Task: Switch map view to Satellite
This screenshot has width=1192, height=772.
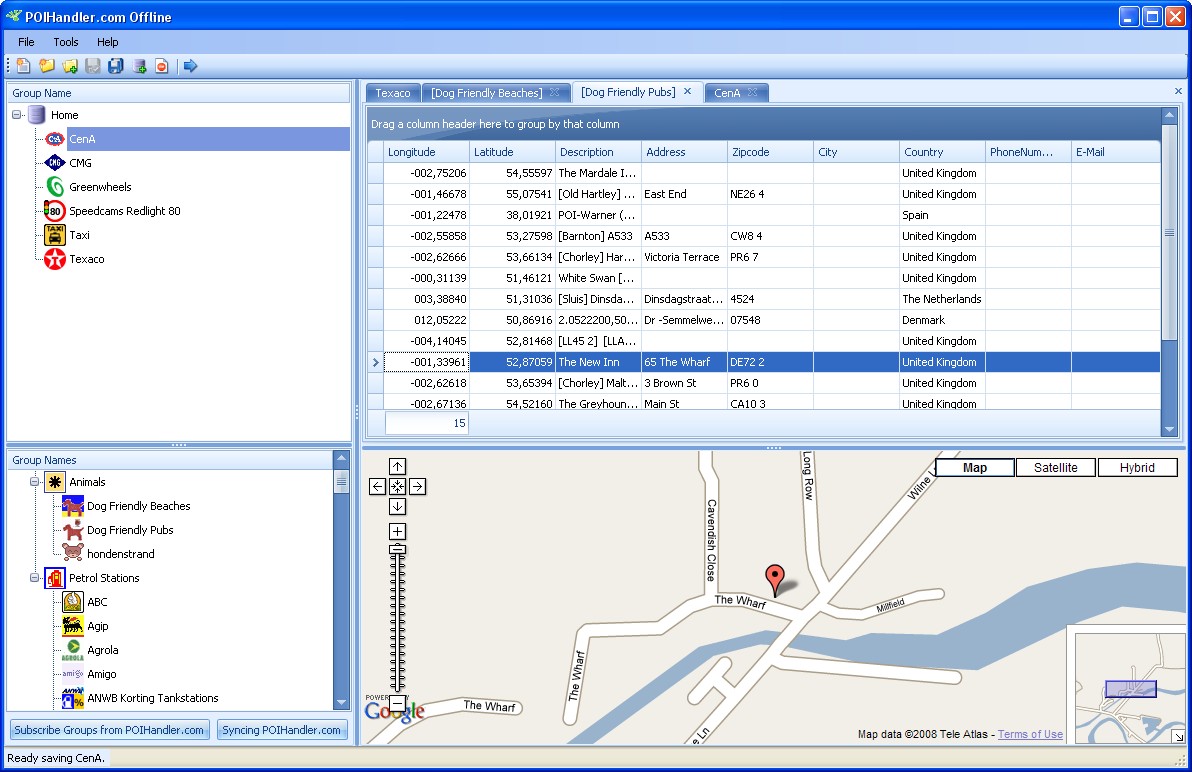Action: coord(1055,468)
